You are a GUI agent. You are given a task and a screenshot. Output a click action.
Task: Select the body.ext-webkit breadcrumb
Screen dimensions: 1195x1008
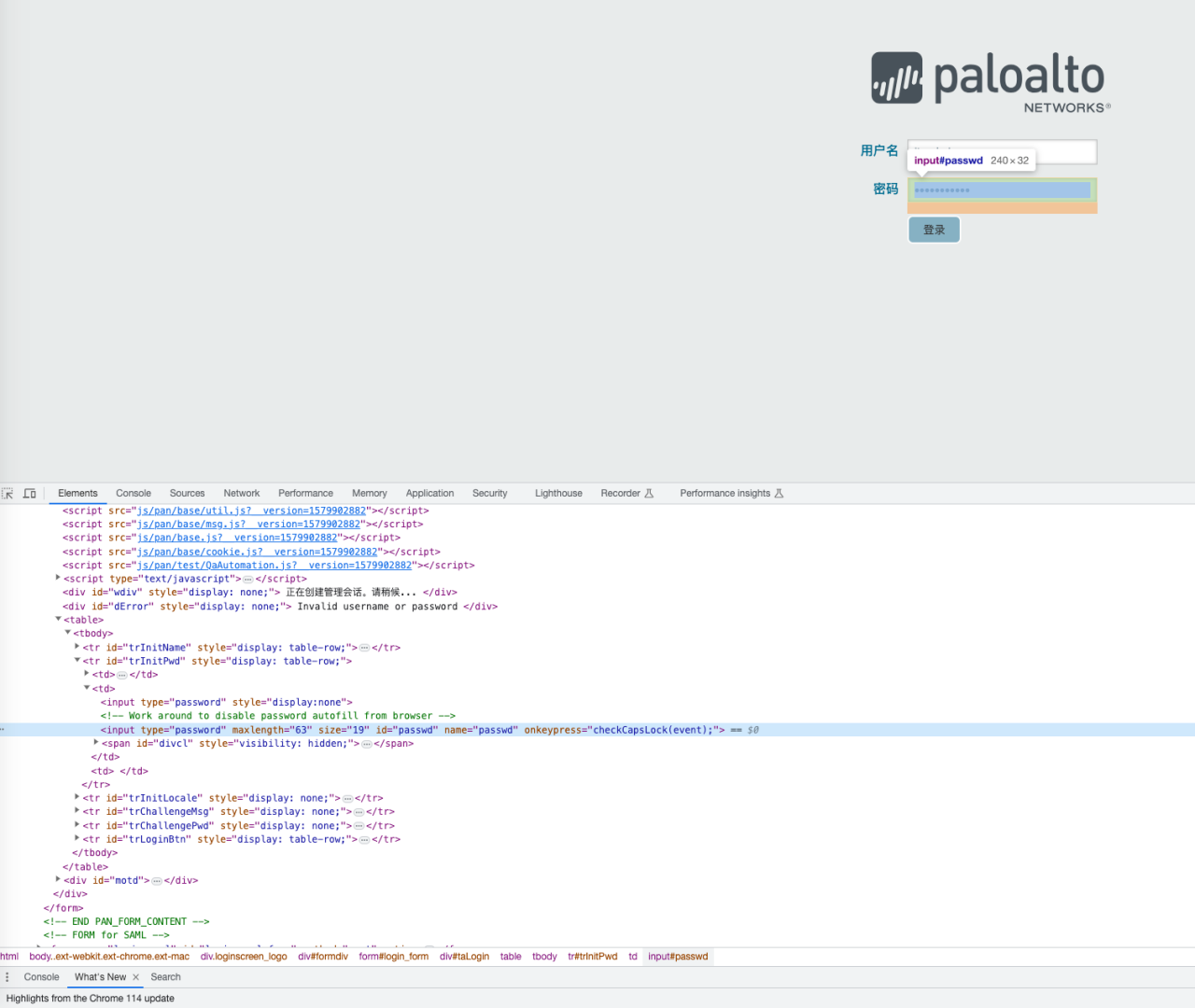point(109,957)
